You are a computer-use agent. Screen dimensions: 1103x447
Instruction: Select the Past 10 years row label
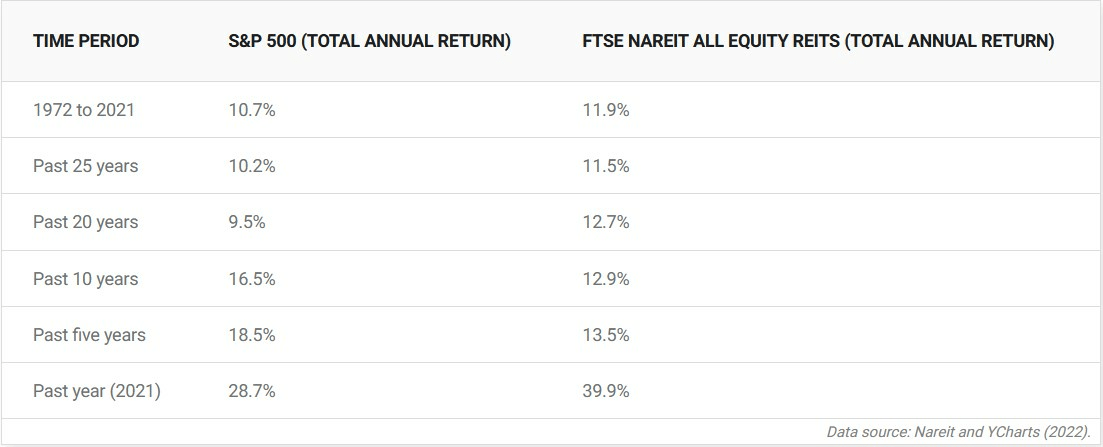tap(86, 279)
